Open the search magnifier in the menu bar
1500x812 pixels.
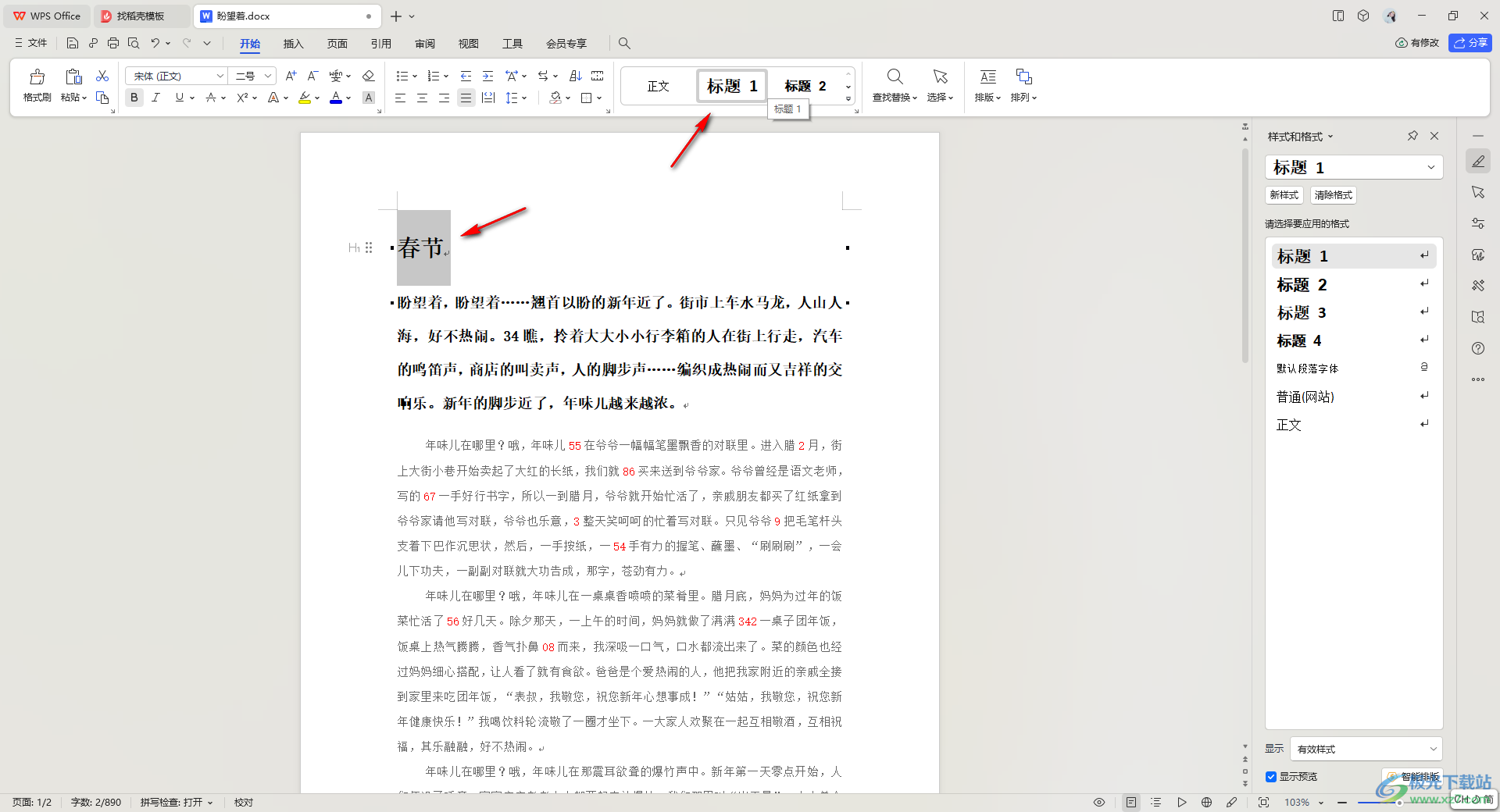624,43
